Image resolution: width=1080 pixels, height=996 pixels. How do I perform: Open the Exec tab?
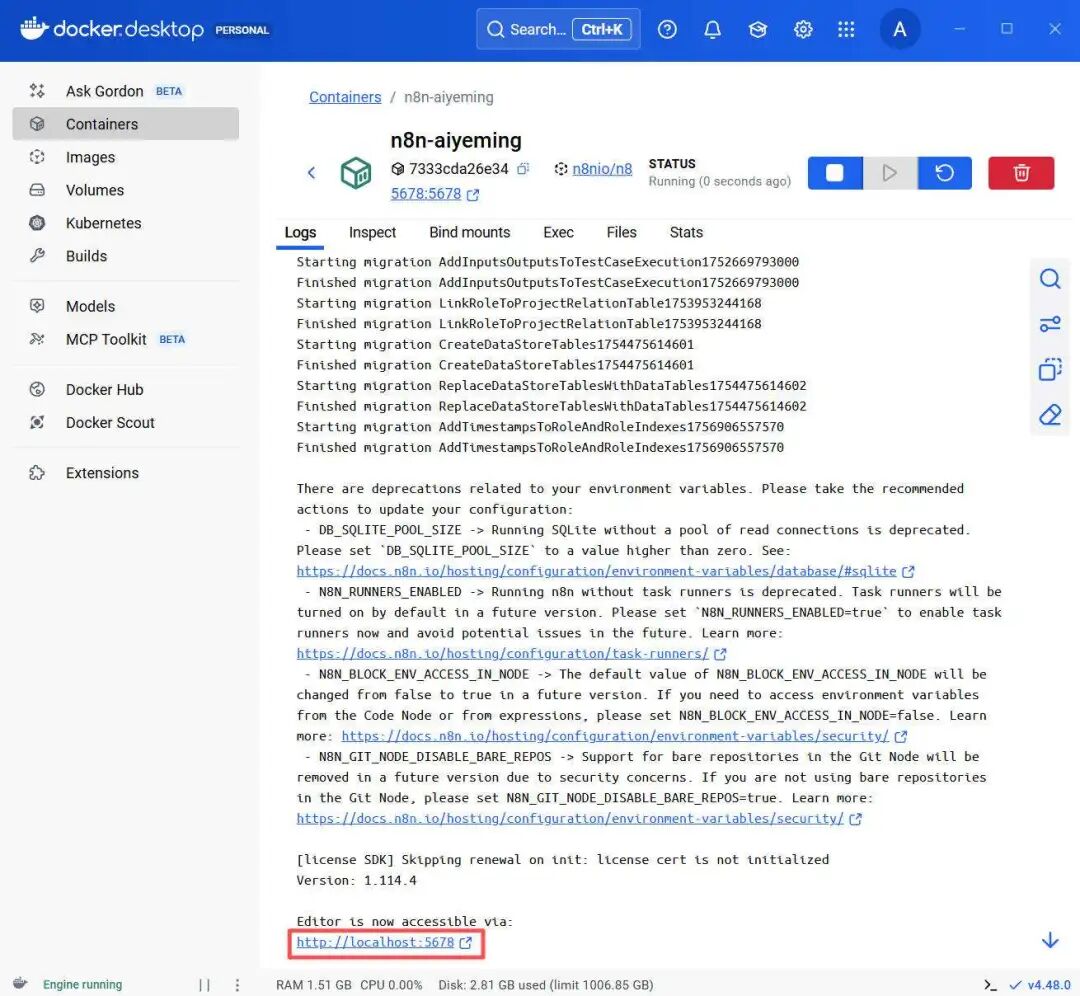pyautogui.click(x=558, y=233)
